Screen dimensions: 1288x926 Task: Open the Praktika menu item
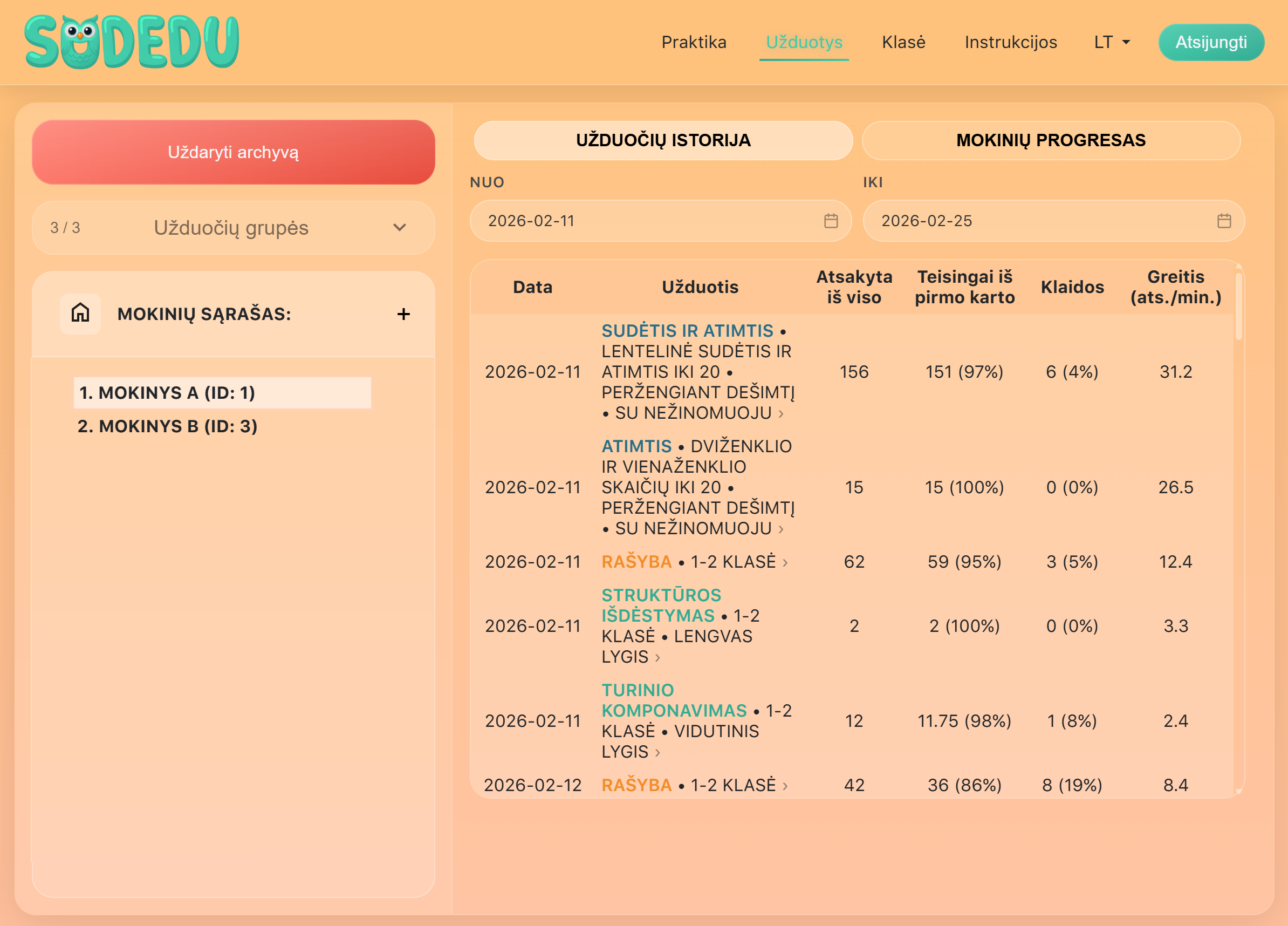click(694, 42)
